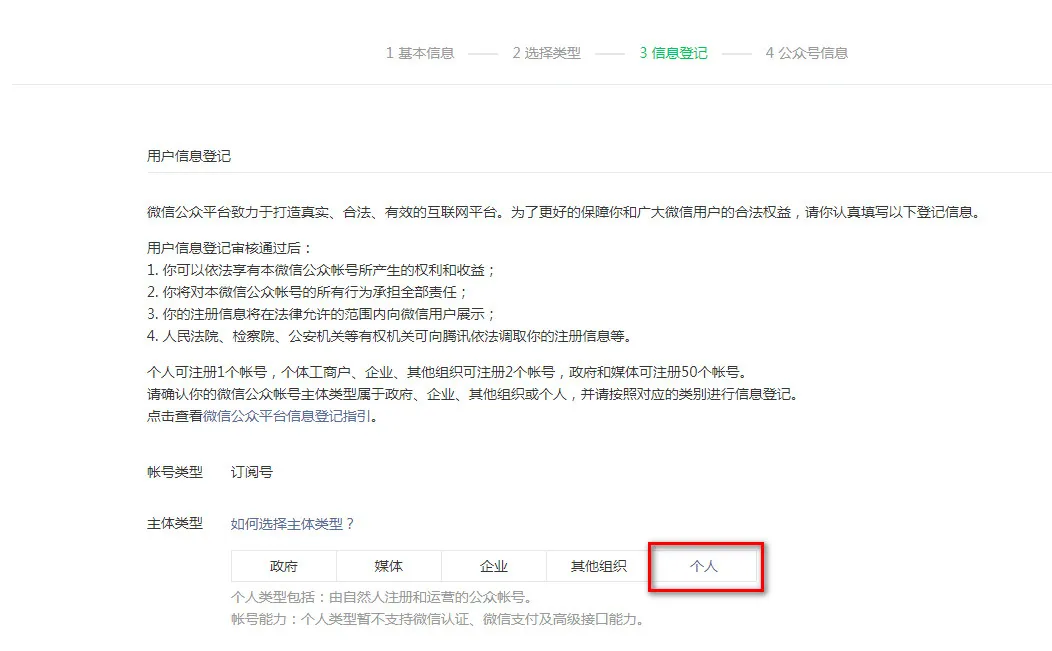1052x651 pixels.
Task: Open the 微信公众平台信息登记指引 link
Action: (x=287, y=416)
